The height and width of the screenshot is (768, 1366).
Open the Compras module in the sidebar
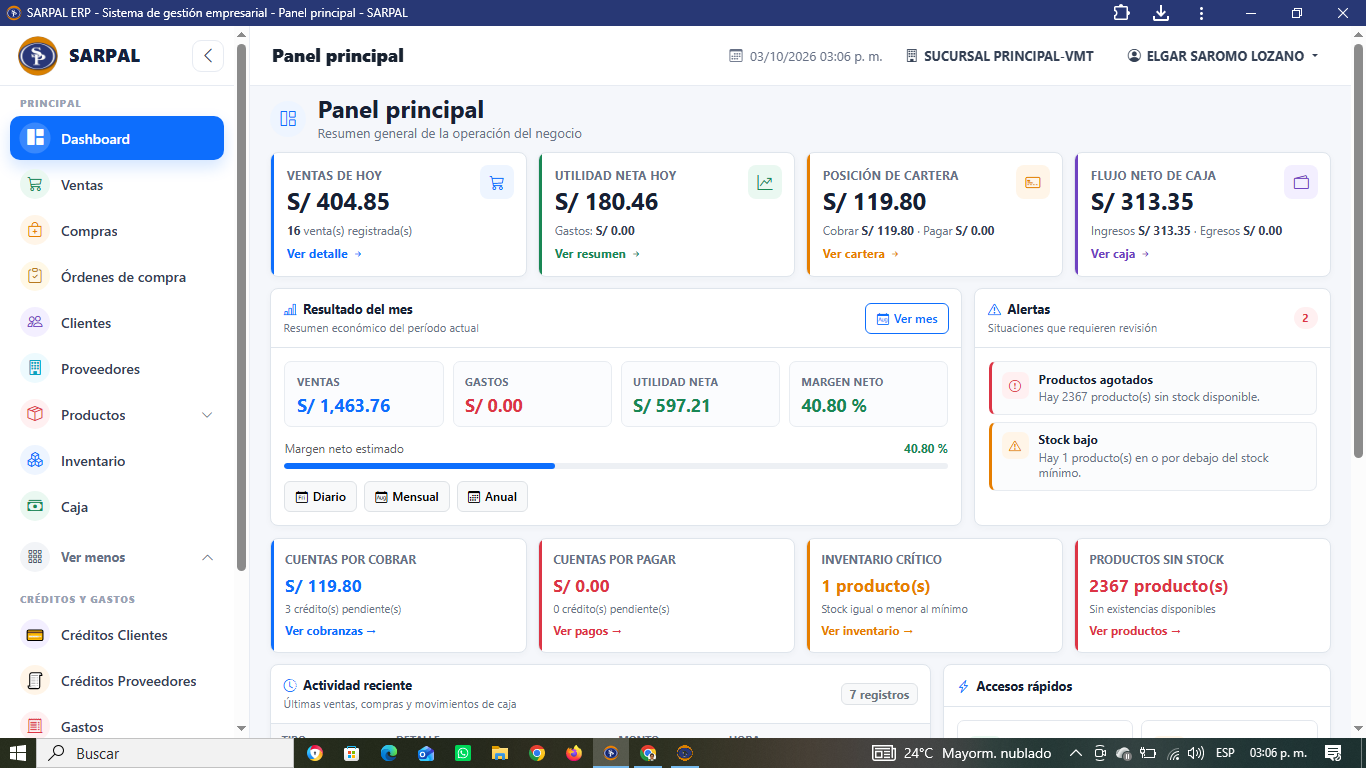pos(117,231)
